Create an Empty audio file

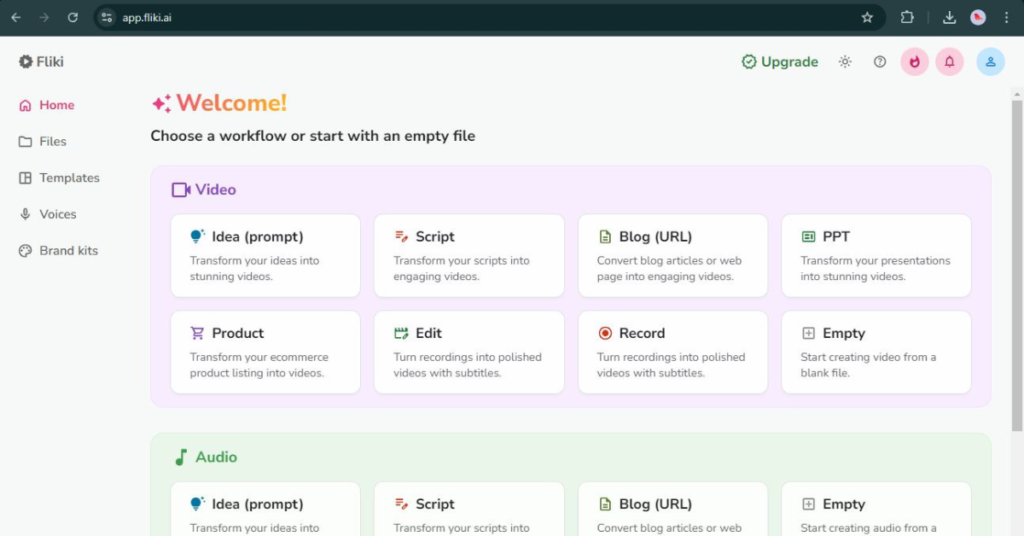(876, 509)
